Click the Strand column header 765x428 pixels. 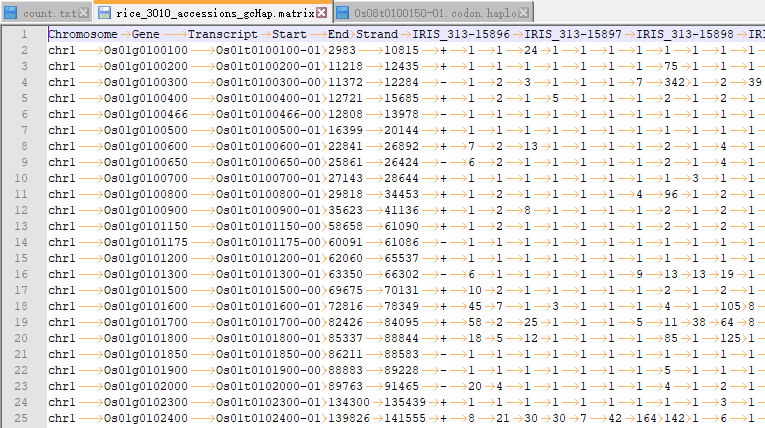pos(377,34)
